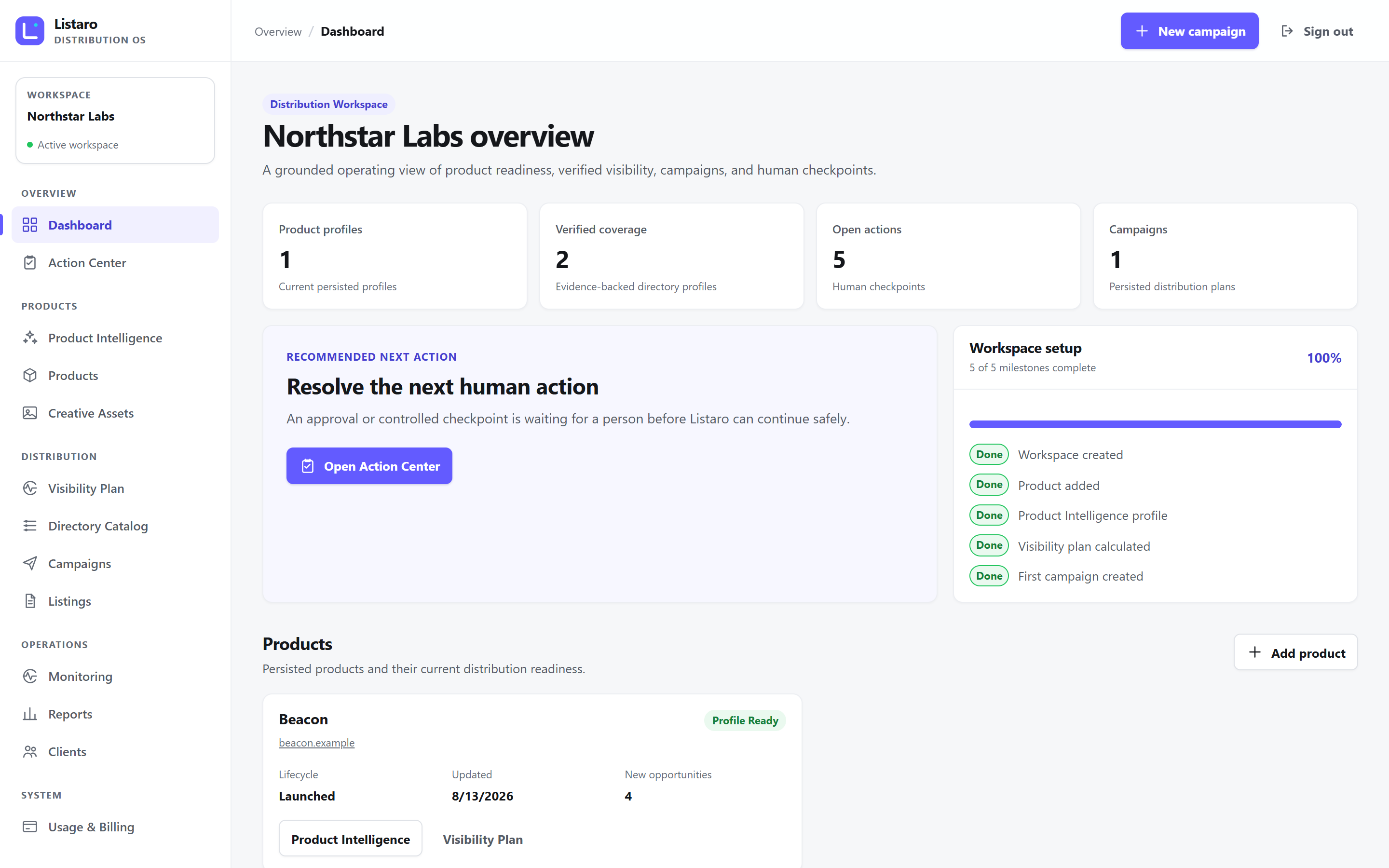Image resolution: width=1389 pixels, height=868 pixels.
Task: Click the Verified coverage stat card
Action: [x=671, y=256]
